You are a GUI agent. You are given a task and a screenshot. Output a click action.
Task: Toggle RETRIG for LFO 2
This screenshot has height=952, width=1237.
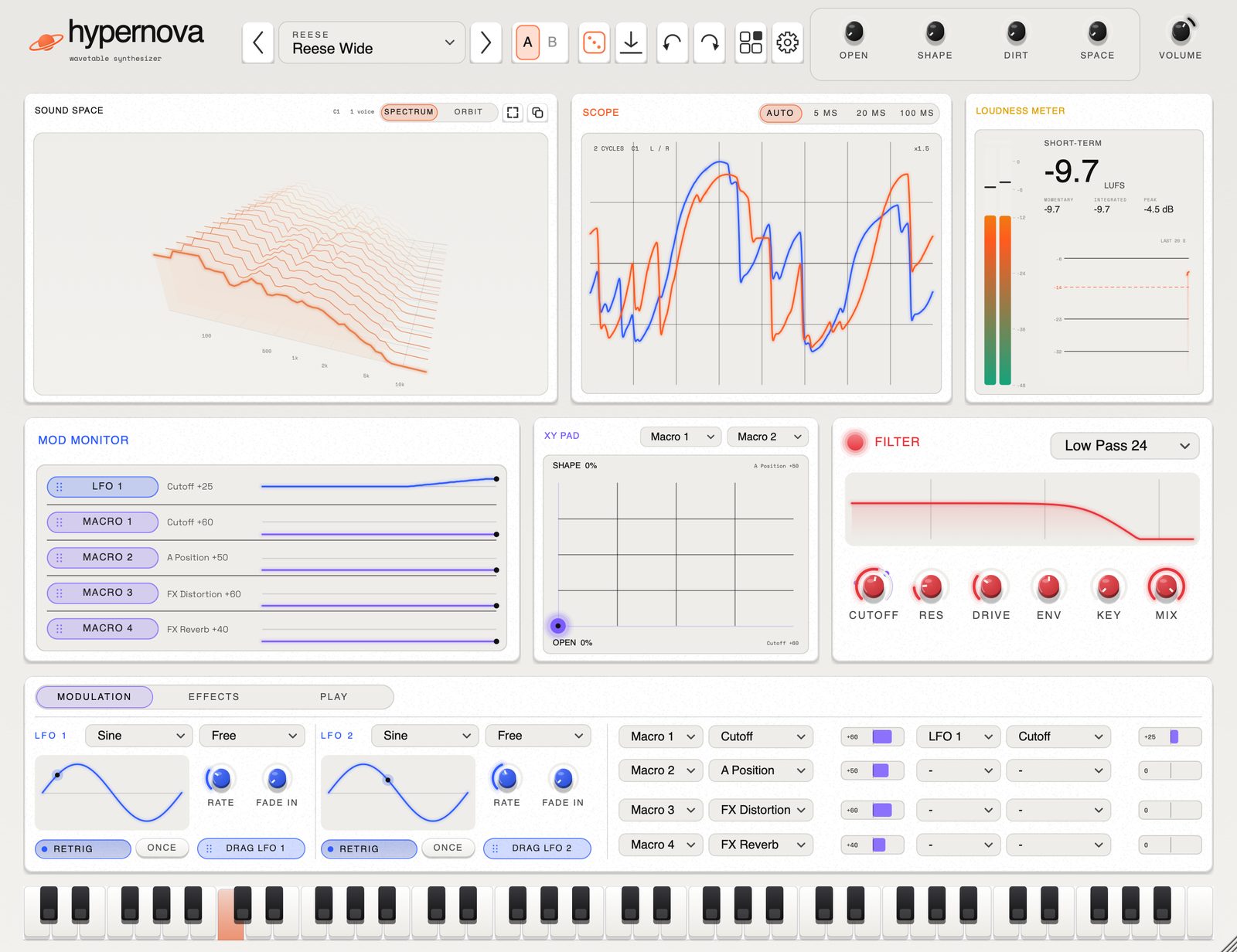pyautogui.click(x=369, y=848)
